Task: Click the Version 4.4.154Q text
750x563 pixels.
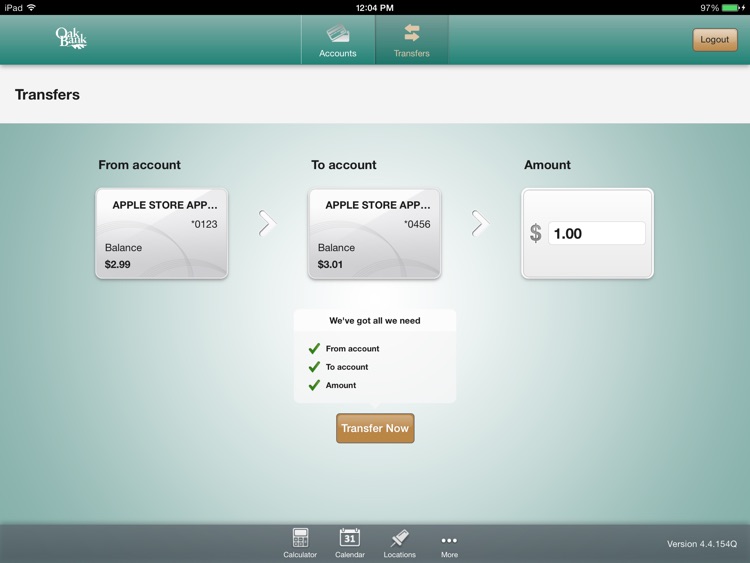Action: (x=702, y=544)
